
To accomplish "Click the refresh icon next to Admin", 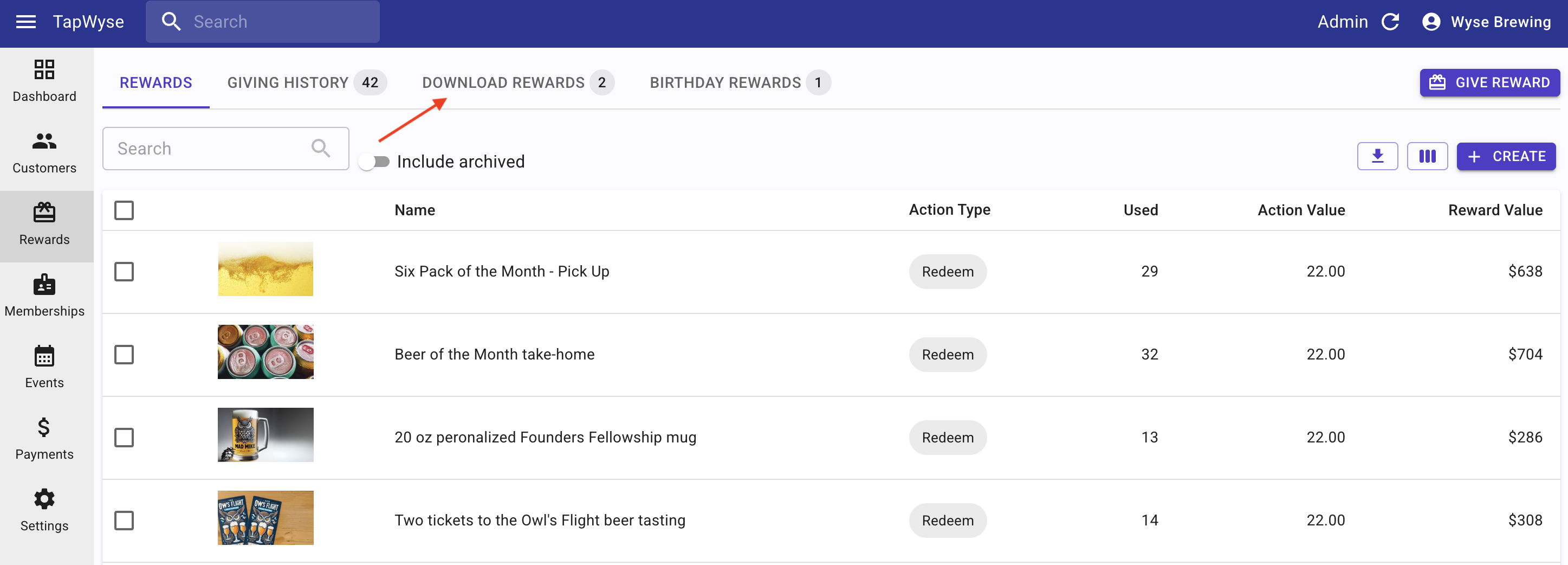I will tap(1390, 23).
